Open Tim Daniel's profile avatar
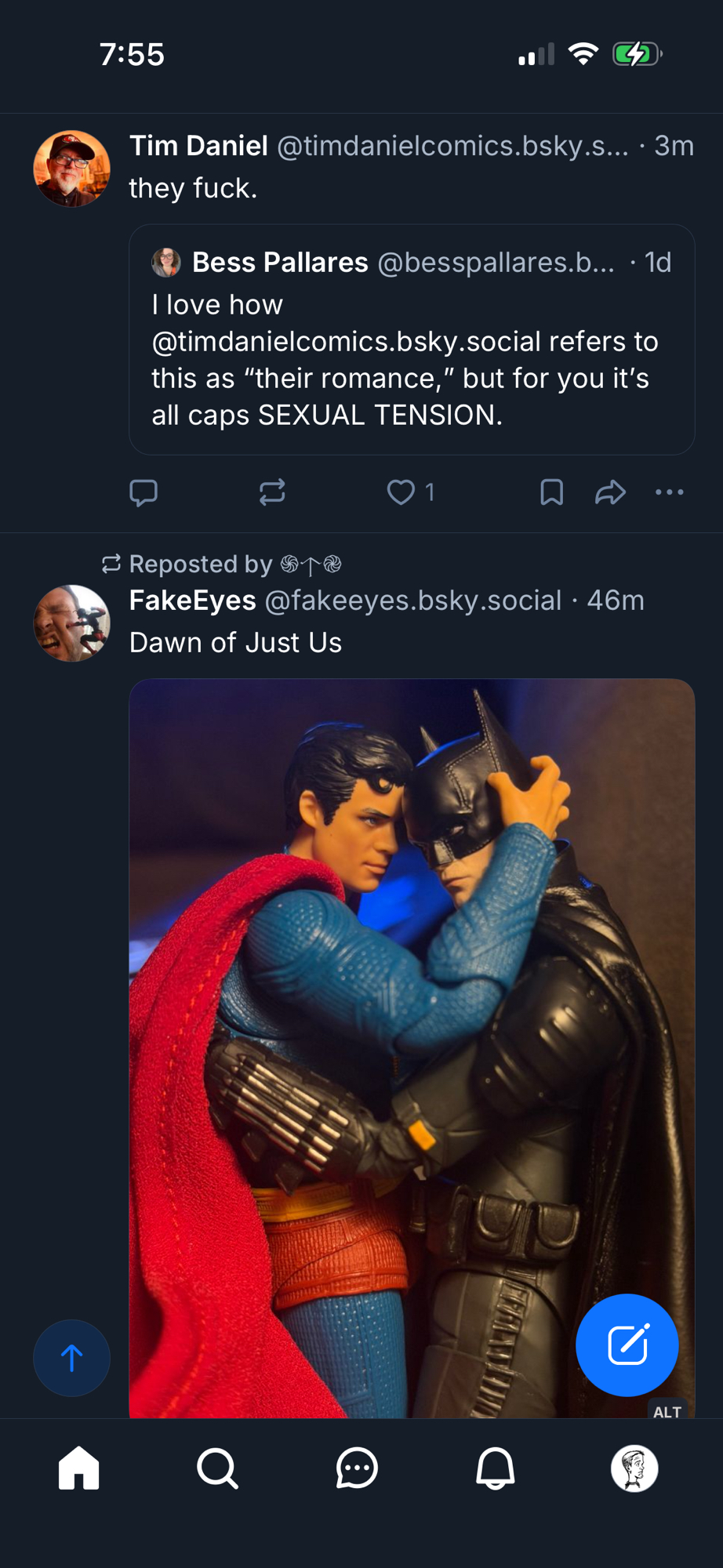723x1568 pixels. point(71,169)
